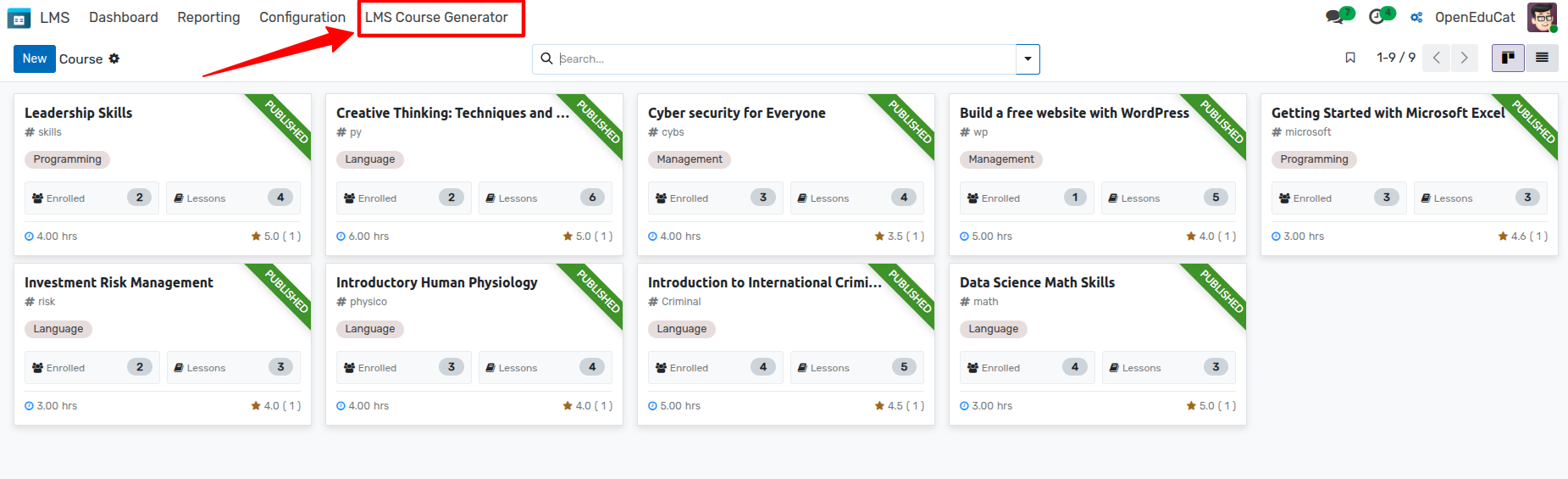Viewport: 1568px width, 479px height.
Task: Switch to list view
Action: (1542, 58)
